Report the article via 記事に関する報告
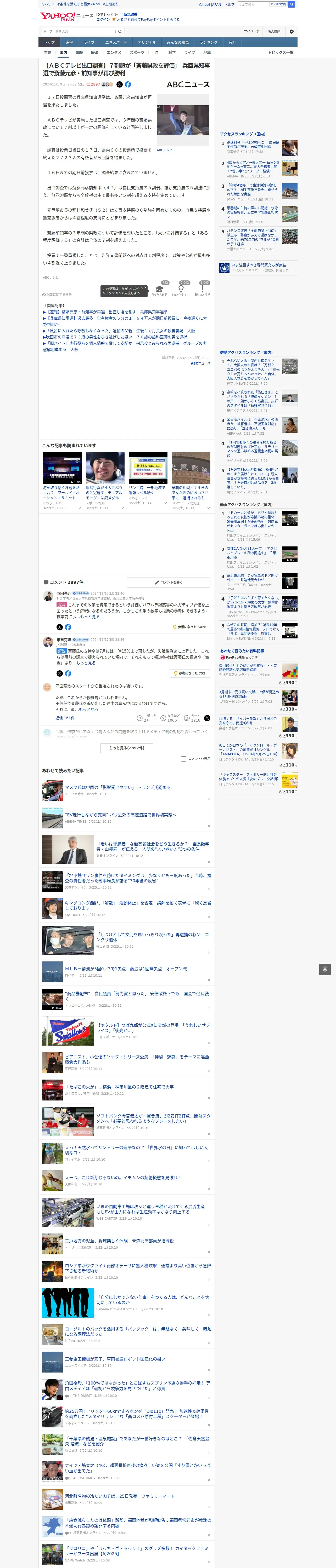This screenshot has height=1568, width=336. coord(57,295)
